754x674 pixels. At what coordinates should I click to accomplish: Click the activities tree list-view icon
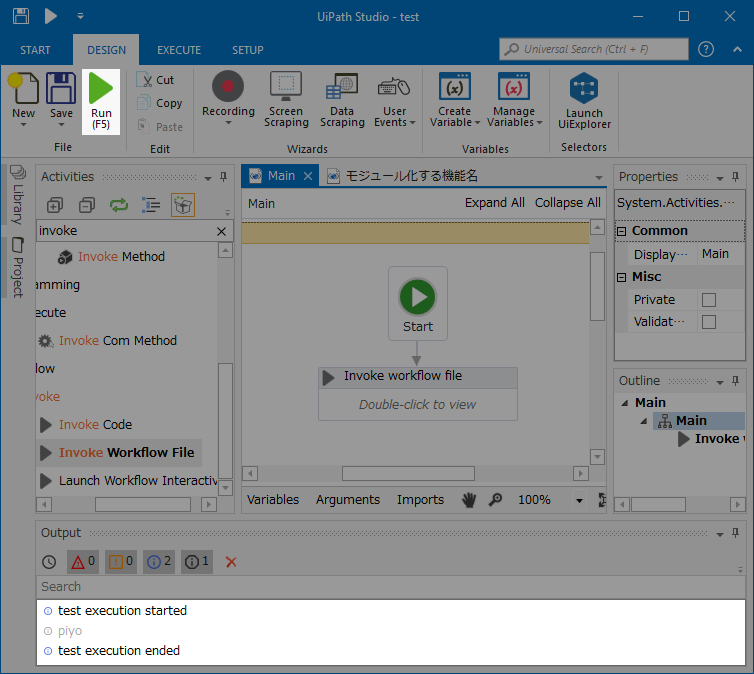point(151,205)
